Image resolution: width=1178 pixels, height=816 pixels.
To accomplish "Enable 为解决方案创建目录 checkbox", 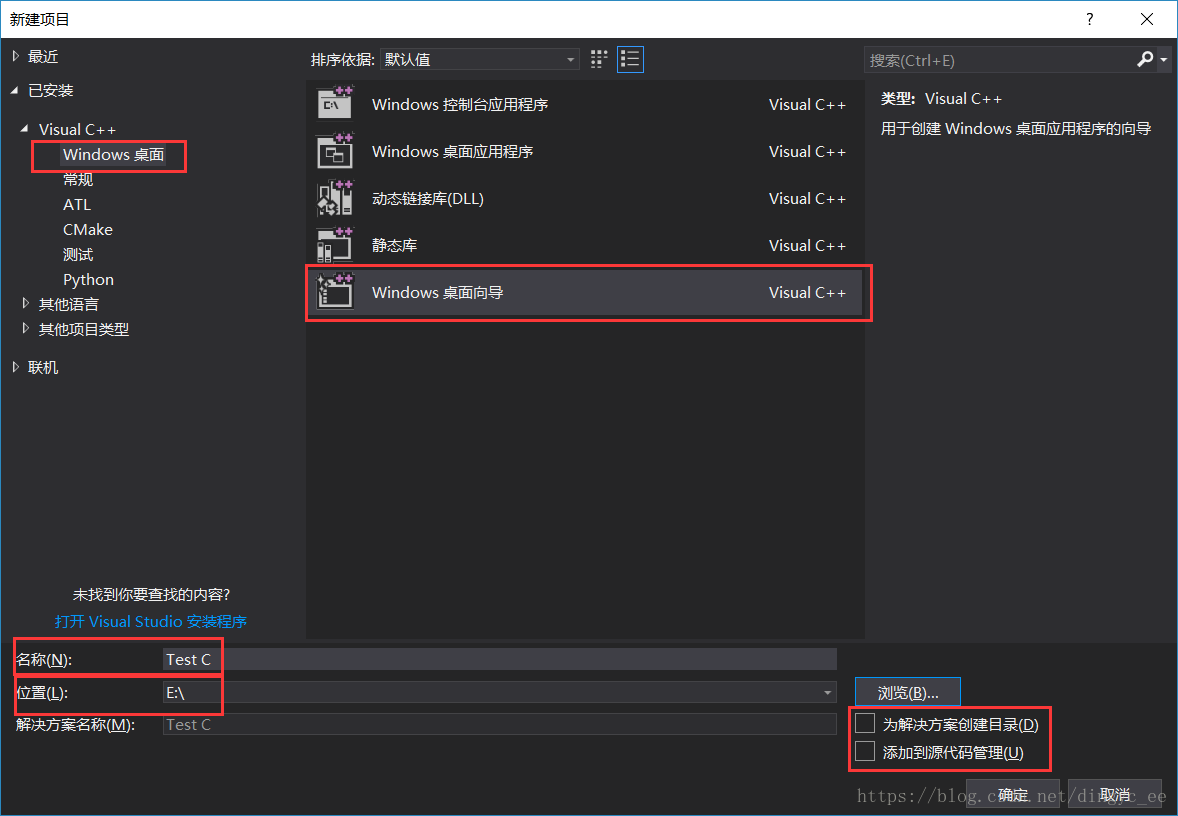I will pyautogui.click(x=864, y=723).
